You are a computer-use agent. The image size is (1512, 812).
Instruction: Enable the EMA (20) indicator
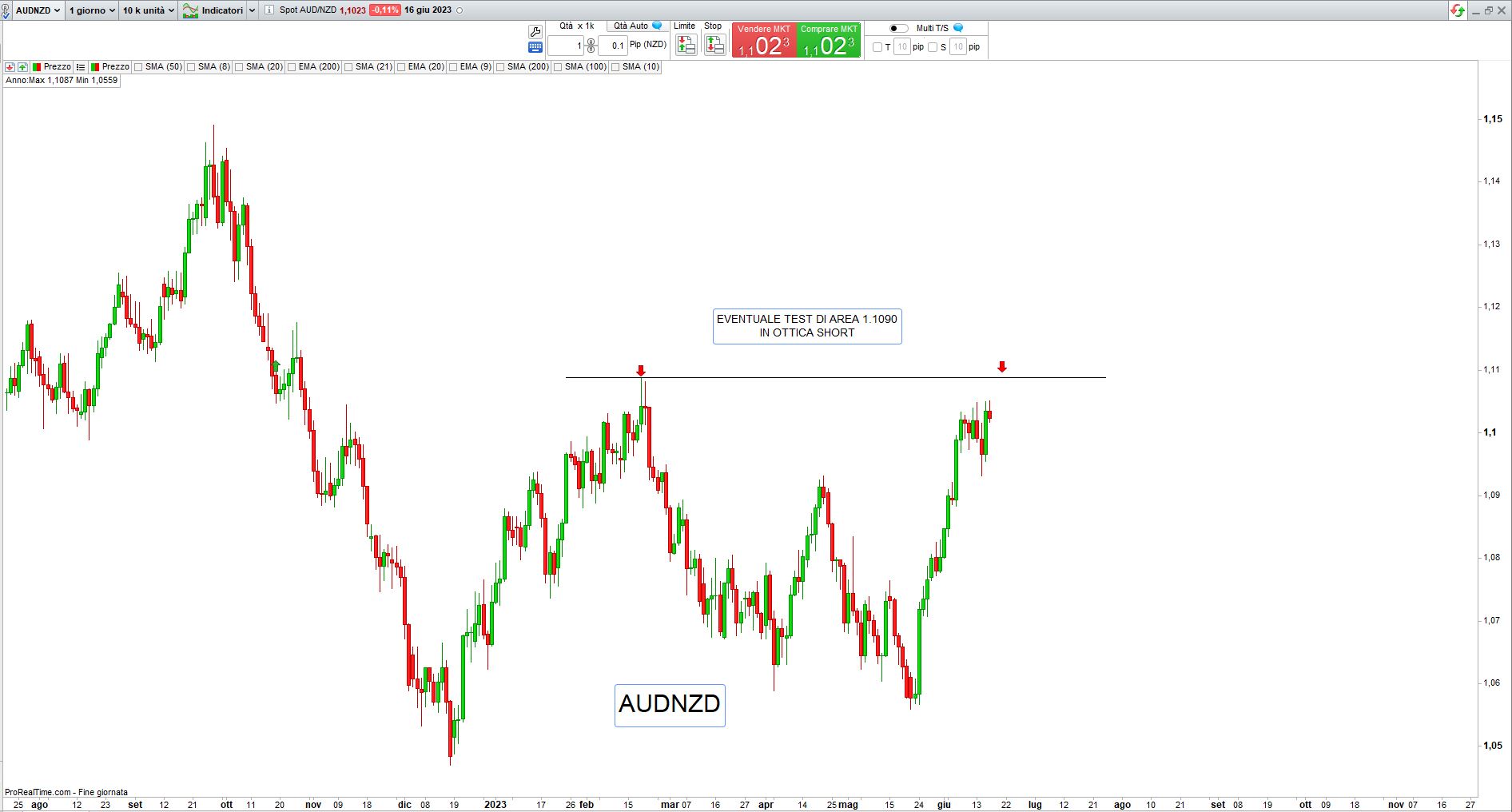click(x=401, y=67)
